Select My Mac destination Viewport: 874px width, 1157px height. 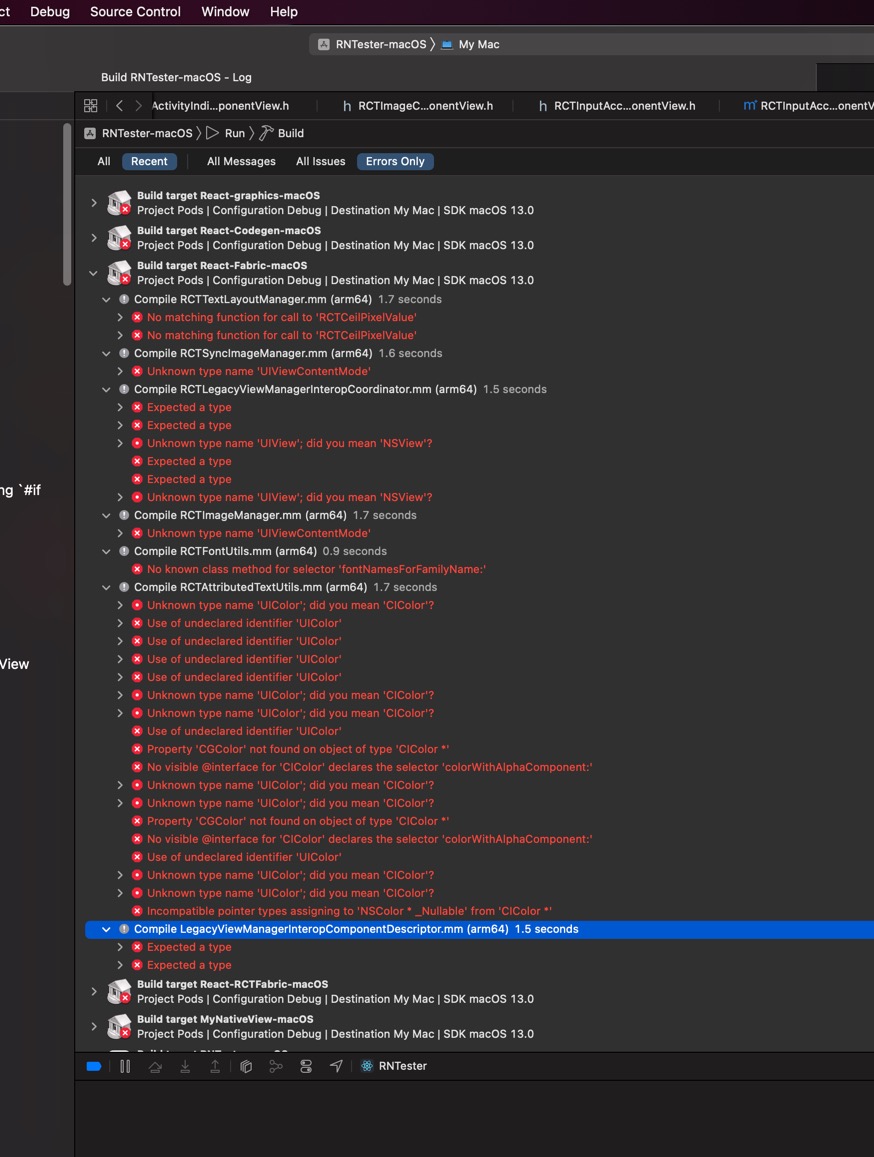coord(470,44)
